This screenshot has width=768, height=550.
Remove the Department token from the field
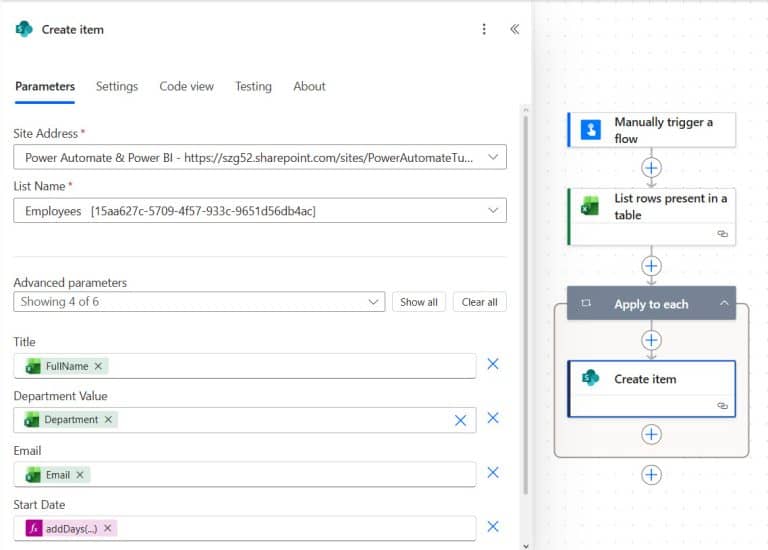click(x=108, y=420)
